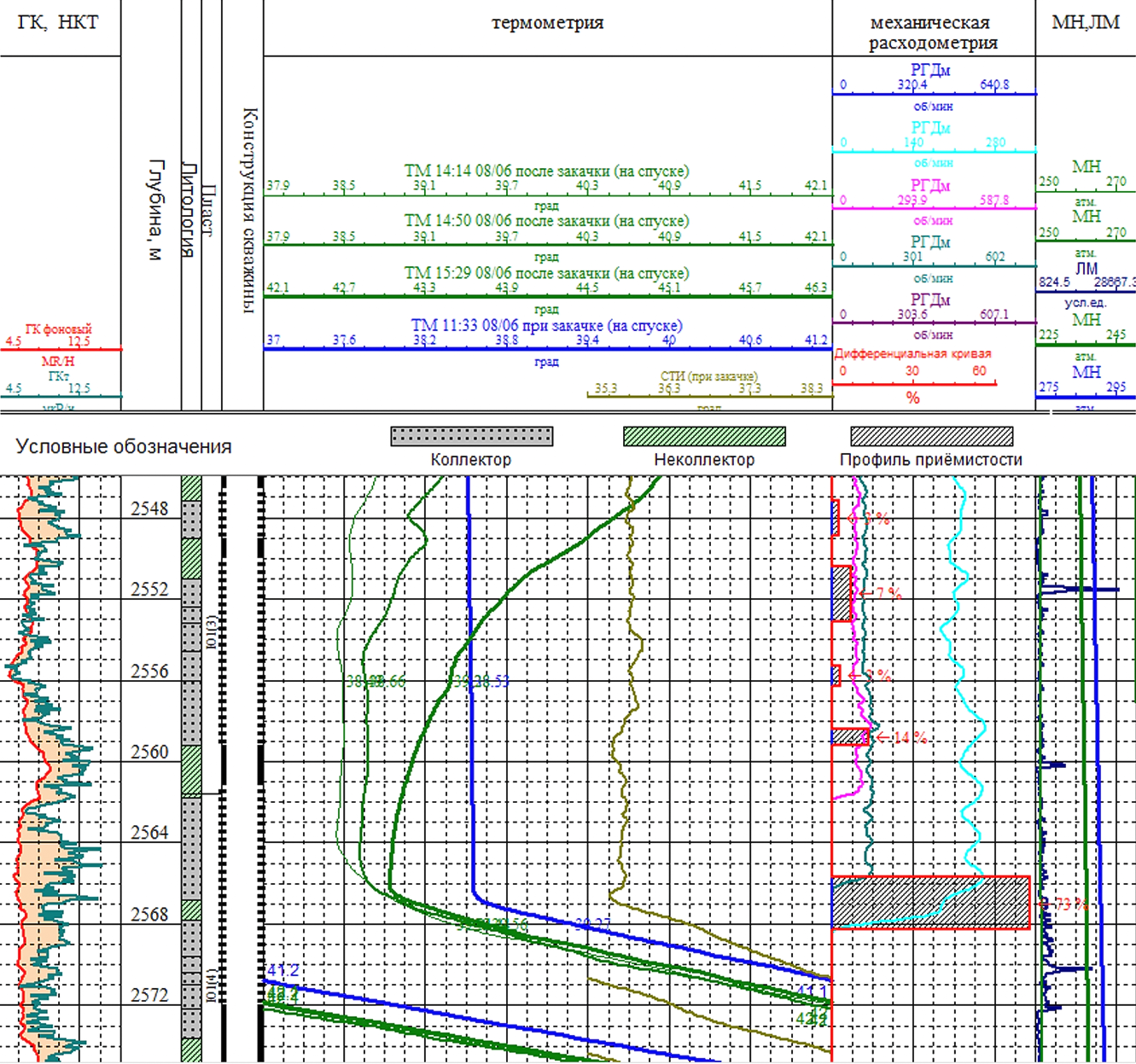This screenshot has width=1136, height=1064.
Task: Click the blue 'ТМ 11:33 08/06 при закачке' label
Action: click(x=546, y=325)
